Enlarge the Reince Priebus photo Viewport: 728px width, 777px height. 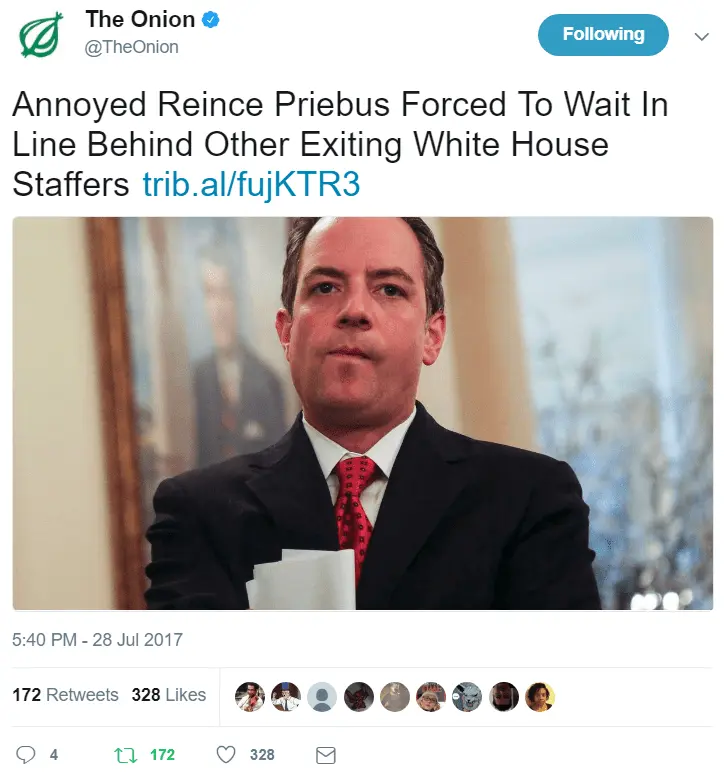(x=363, y=413)
